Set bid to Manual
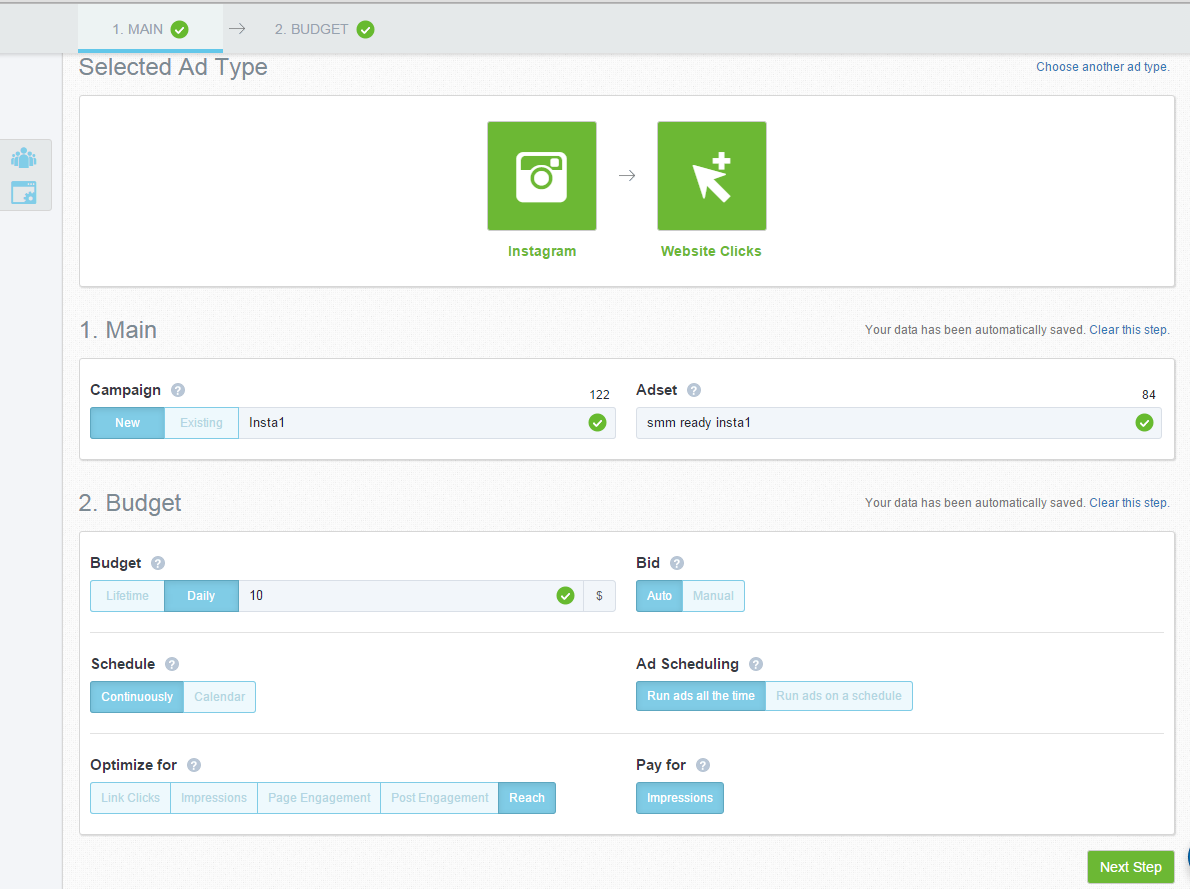Screen dimensions: 1190x889 click(x=713, y=596)
